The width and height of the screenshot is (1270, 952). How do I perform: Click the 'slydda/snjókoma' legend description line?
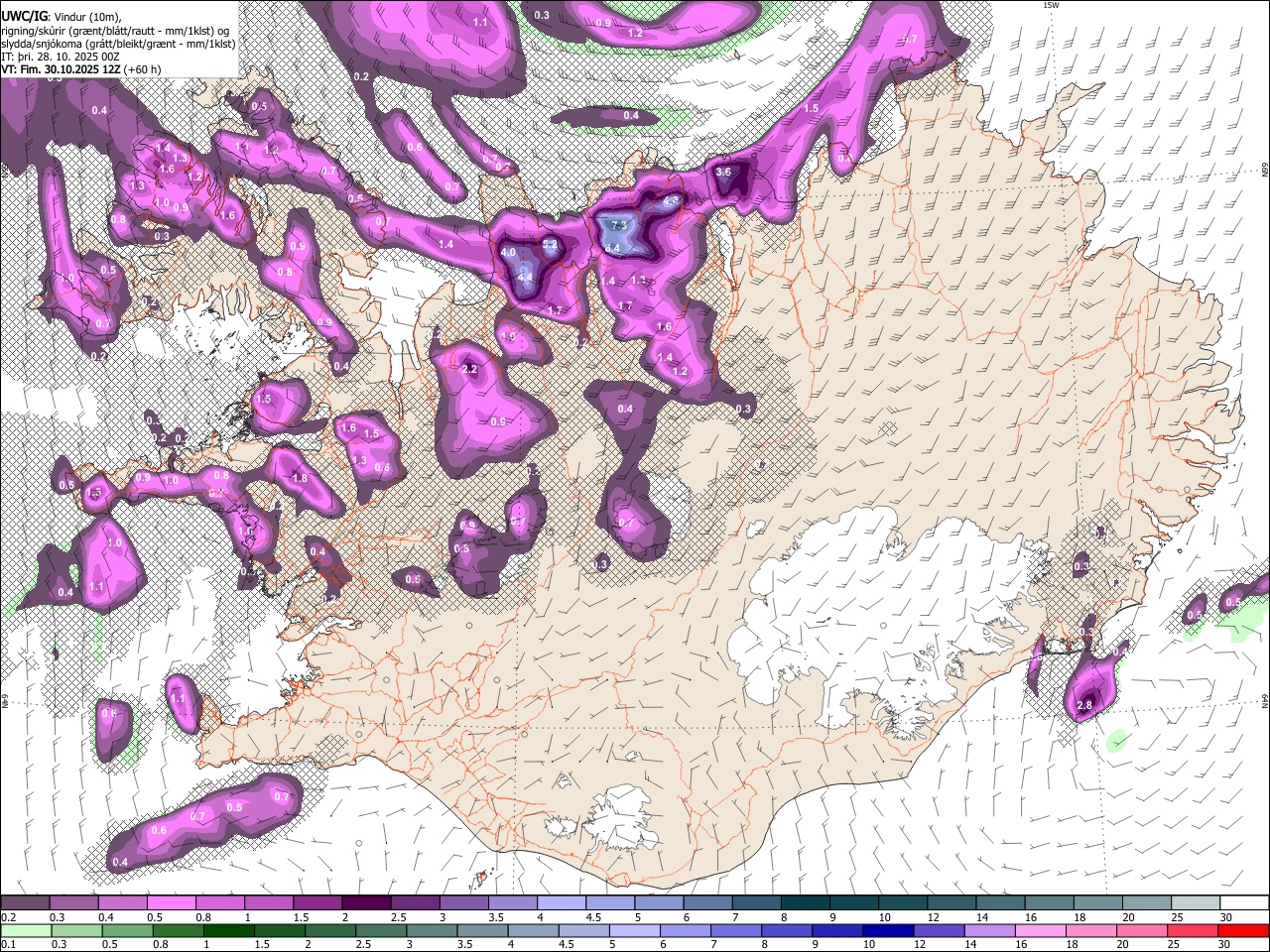118,44
